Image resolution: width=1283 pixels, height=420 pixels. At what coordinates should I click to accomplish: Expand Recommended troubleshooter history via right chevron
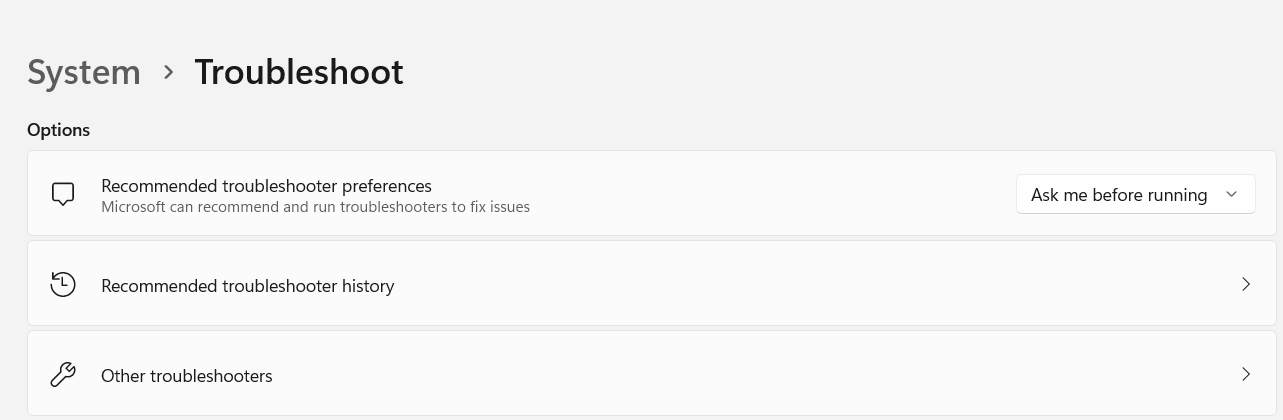1246,285
